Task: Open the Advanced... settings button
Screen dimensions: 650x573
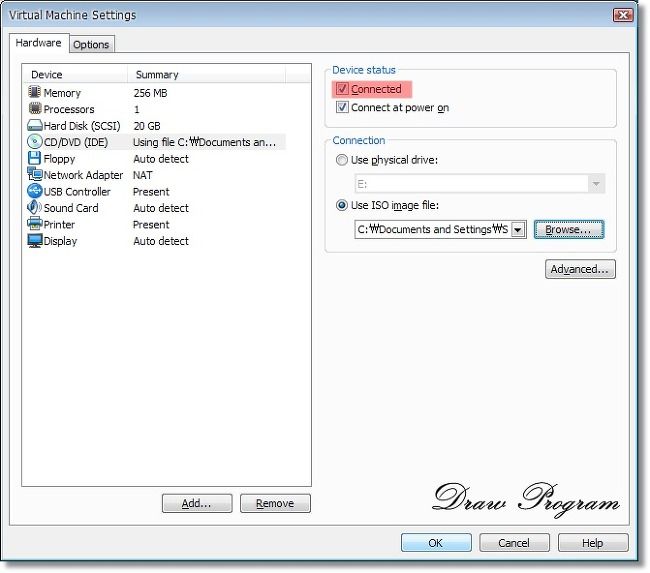Action: [580, 269]
